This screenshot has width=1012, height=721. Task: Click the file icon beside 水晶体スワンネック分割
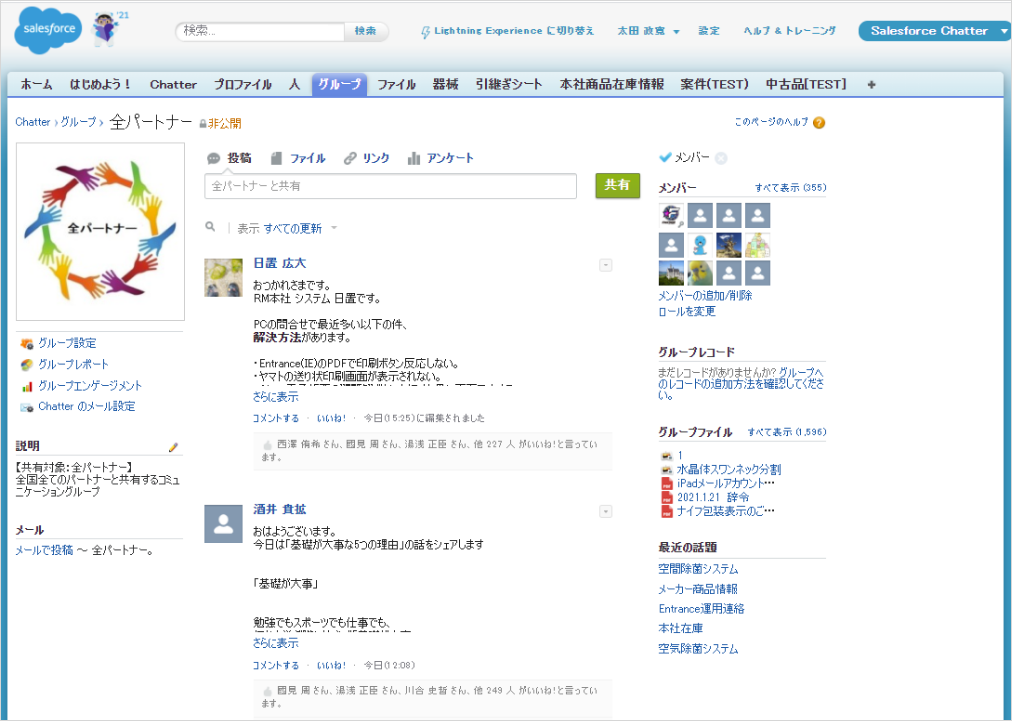(x=667, y=469)
